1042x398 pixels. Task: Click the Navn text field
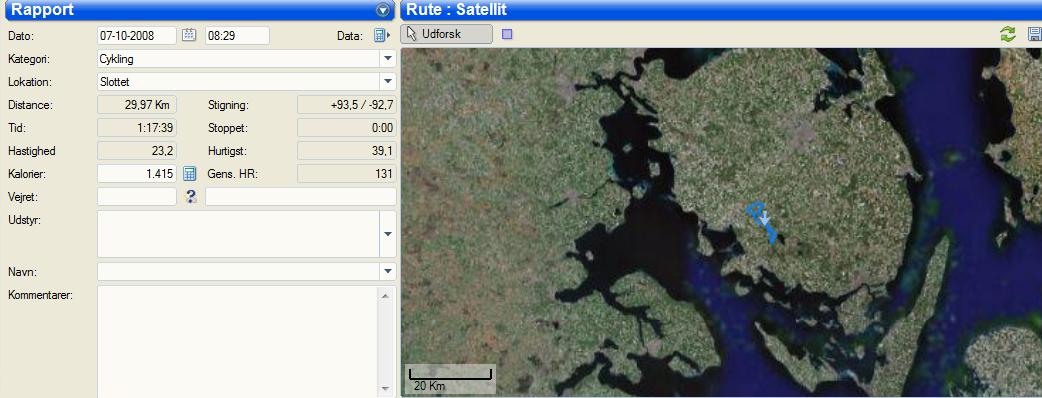click(238, 271)
